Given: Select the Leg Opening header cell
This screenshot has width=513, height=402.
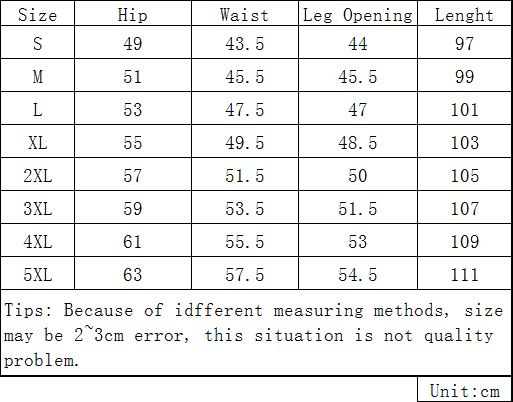Looking at the screenshot, I should [357, 15].
